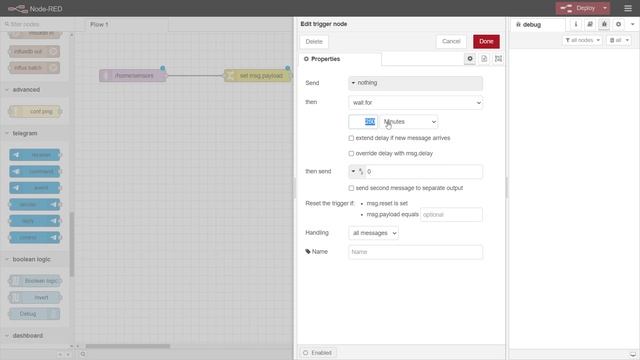Select the debug sidebar tab
Viewport: 640px width, 360px height.
[x=538, y=25]
